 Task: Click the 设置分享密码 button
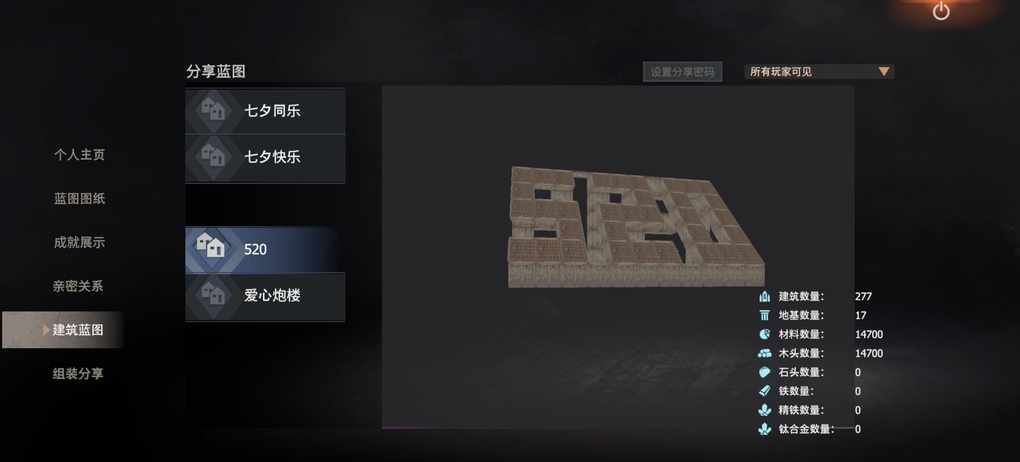pyautogui.click(x=682, y=72)
